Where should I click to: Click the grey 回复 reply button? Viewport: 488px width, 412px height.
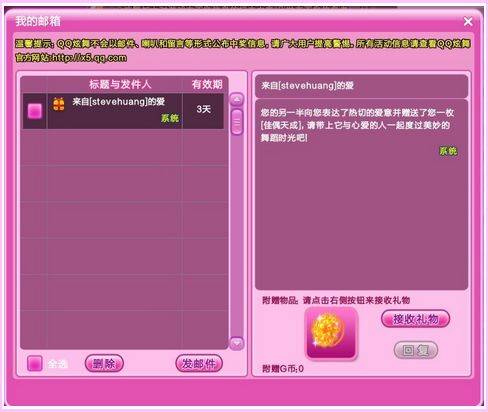click(416, 350)
